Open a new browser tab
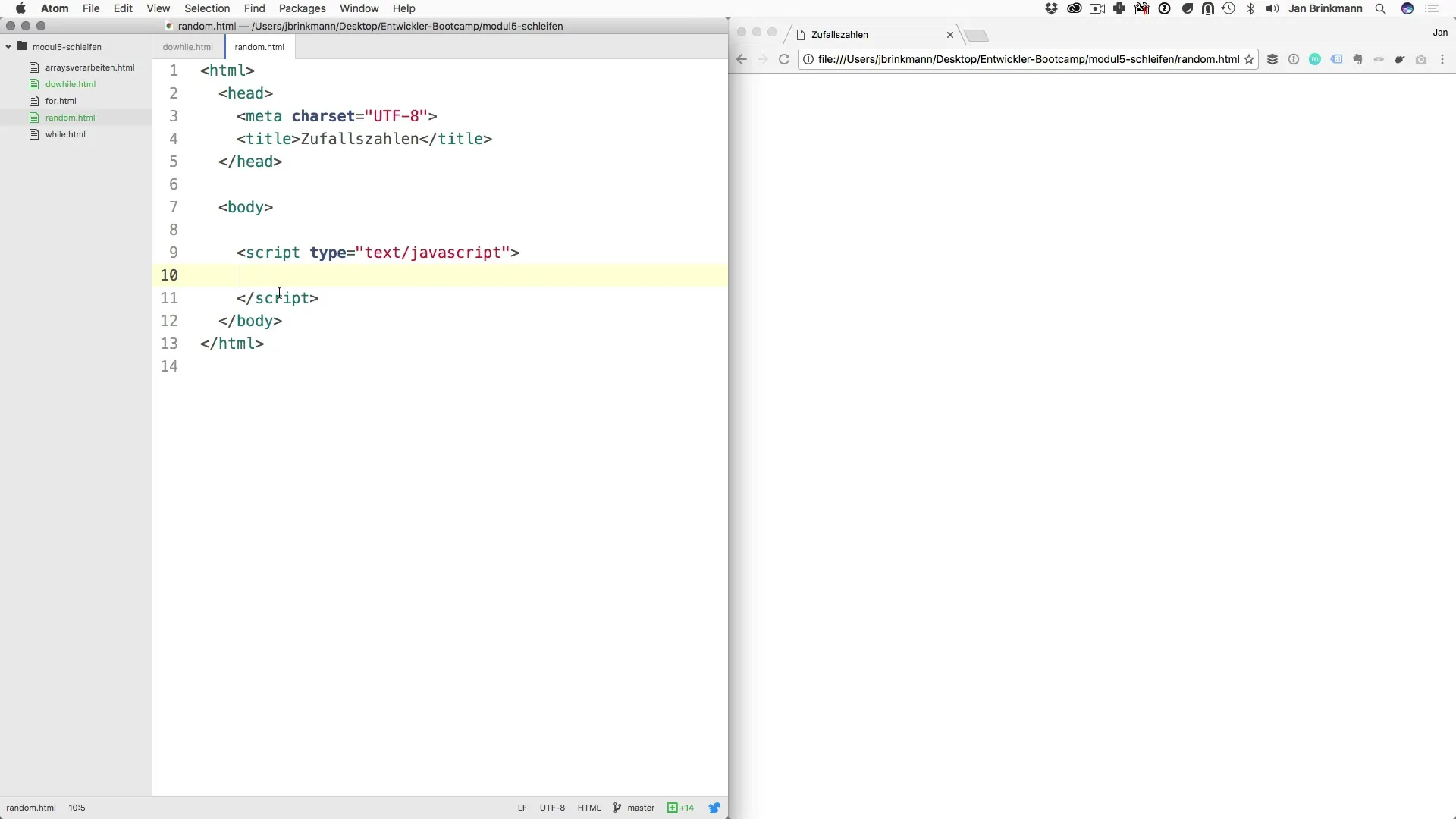This screenshot has height=819, width=1456. 977,36
